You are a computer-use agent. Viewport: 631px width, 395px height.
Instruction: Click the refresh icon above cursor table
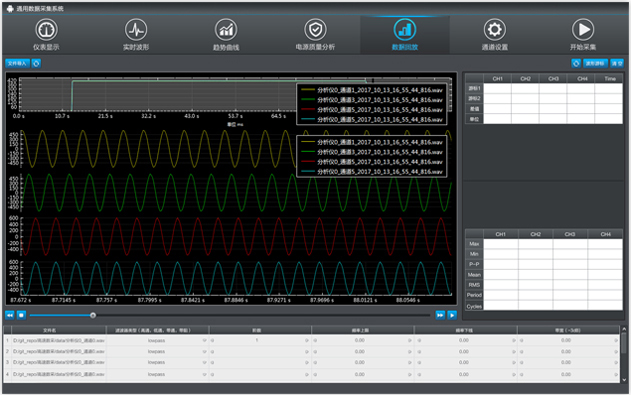click(576, 63)
